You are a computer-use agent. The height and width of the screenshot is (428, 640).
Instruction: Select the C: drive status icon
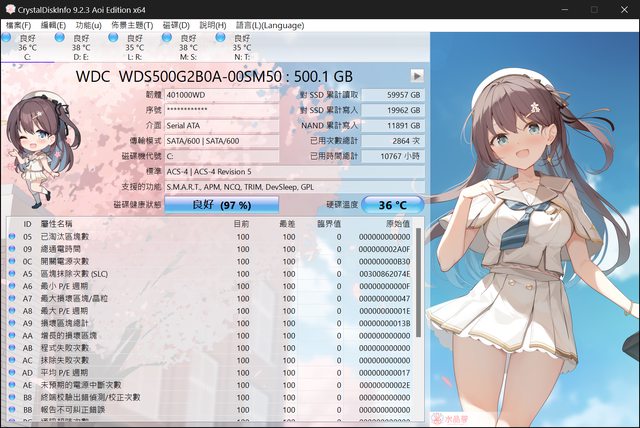point(12,37)
